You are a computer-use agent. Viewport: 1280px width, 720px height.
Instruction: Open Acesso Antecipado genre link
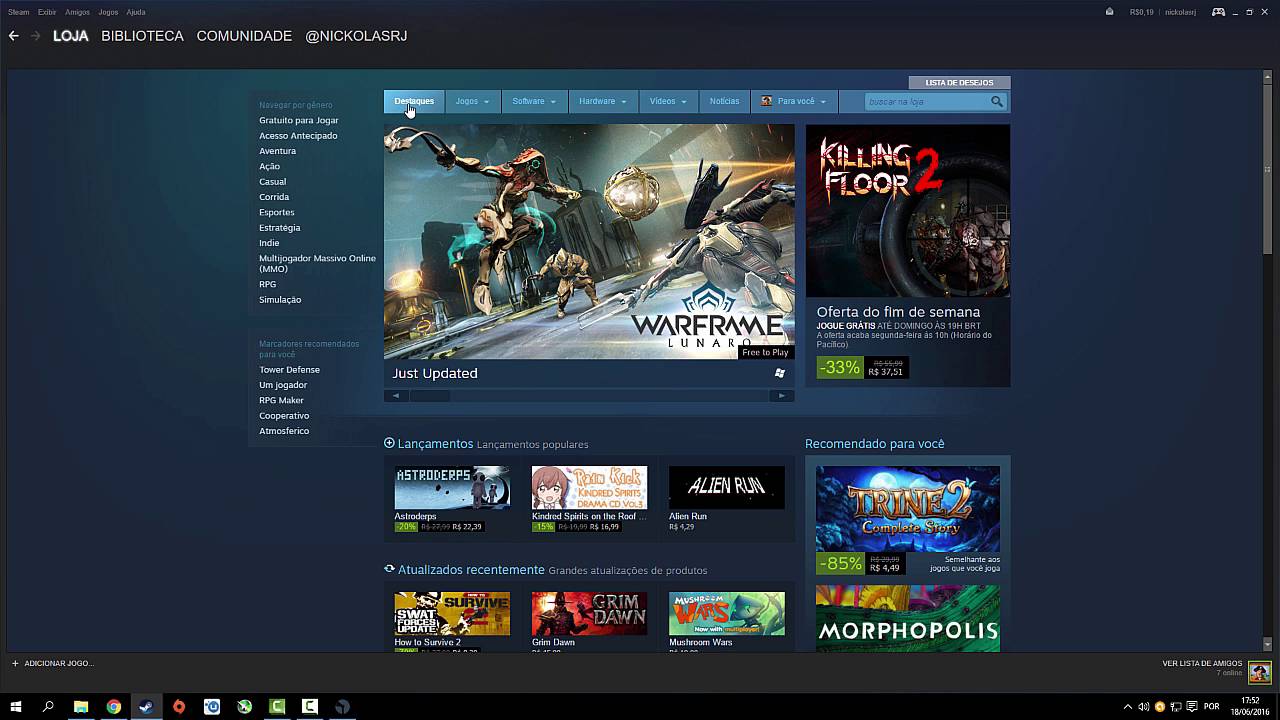coord(298,135)
